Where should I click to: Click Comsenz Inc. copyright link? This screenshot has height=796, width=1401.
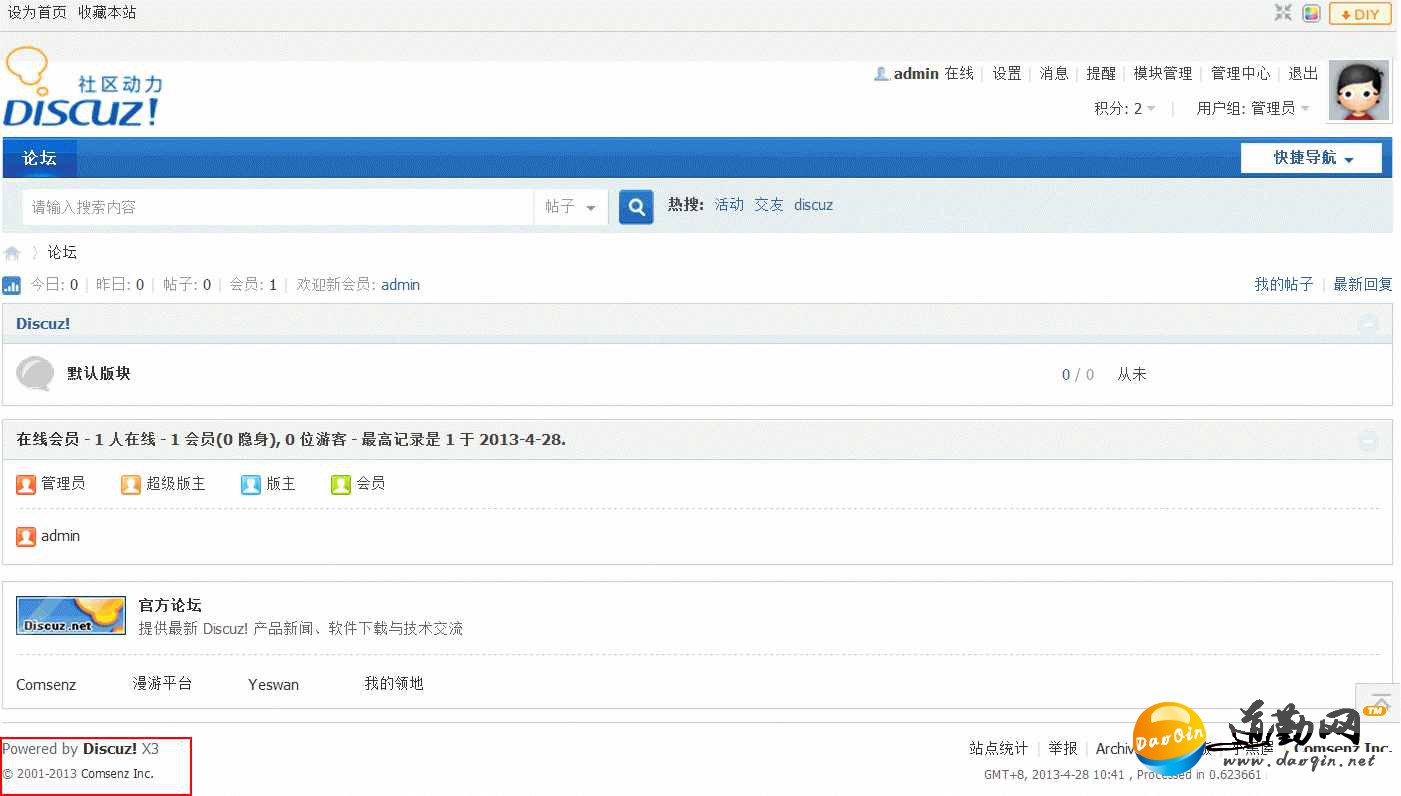118,774
